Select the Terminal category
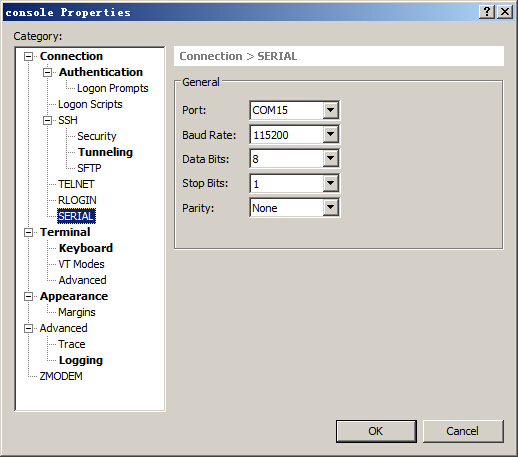This screenshot has height=457, width=518. click(65, 232)
